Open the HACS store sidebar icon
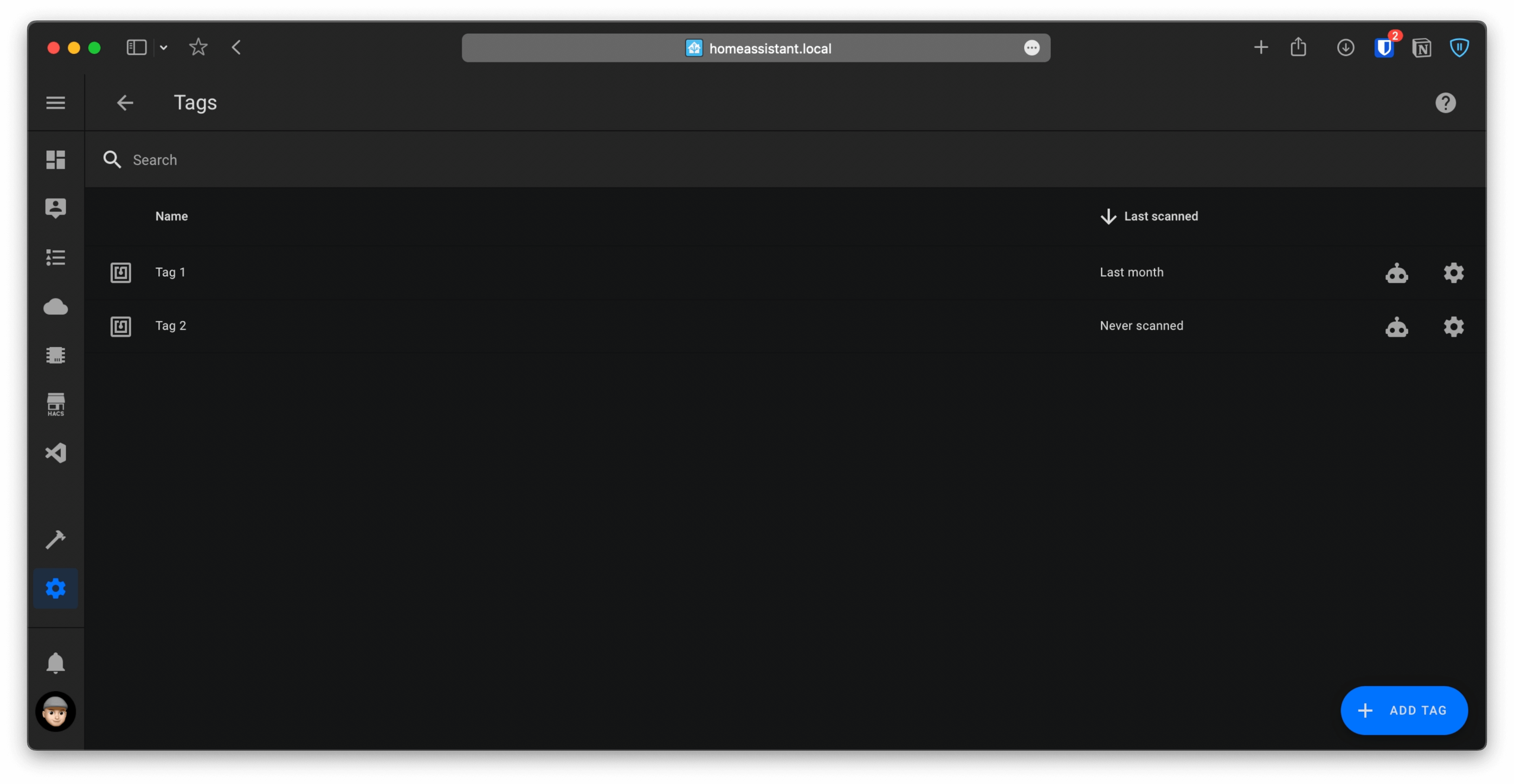Screen dimensions: 1514x784 pos(56,405)
